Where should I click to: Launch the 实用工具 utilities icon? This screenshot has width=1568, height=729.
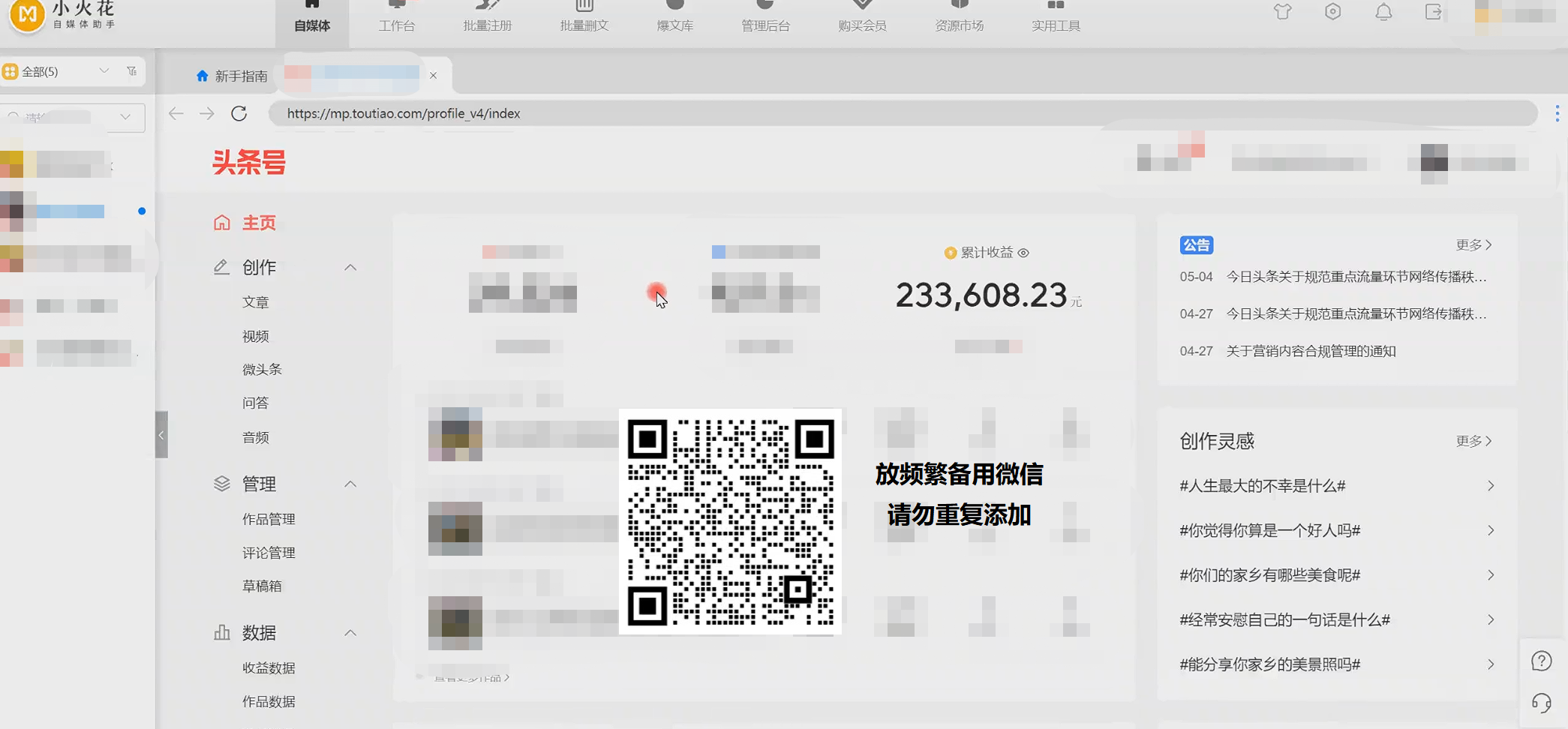1055,16
